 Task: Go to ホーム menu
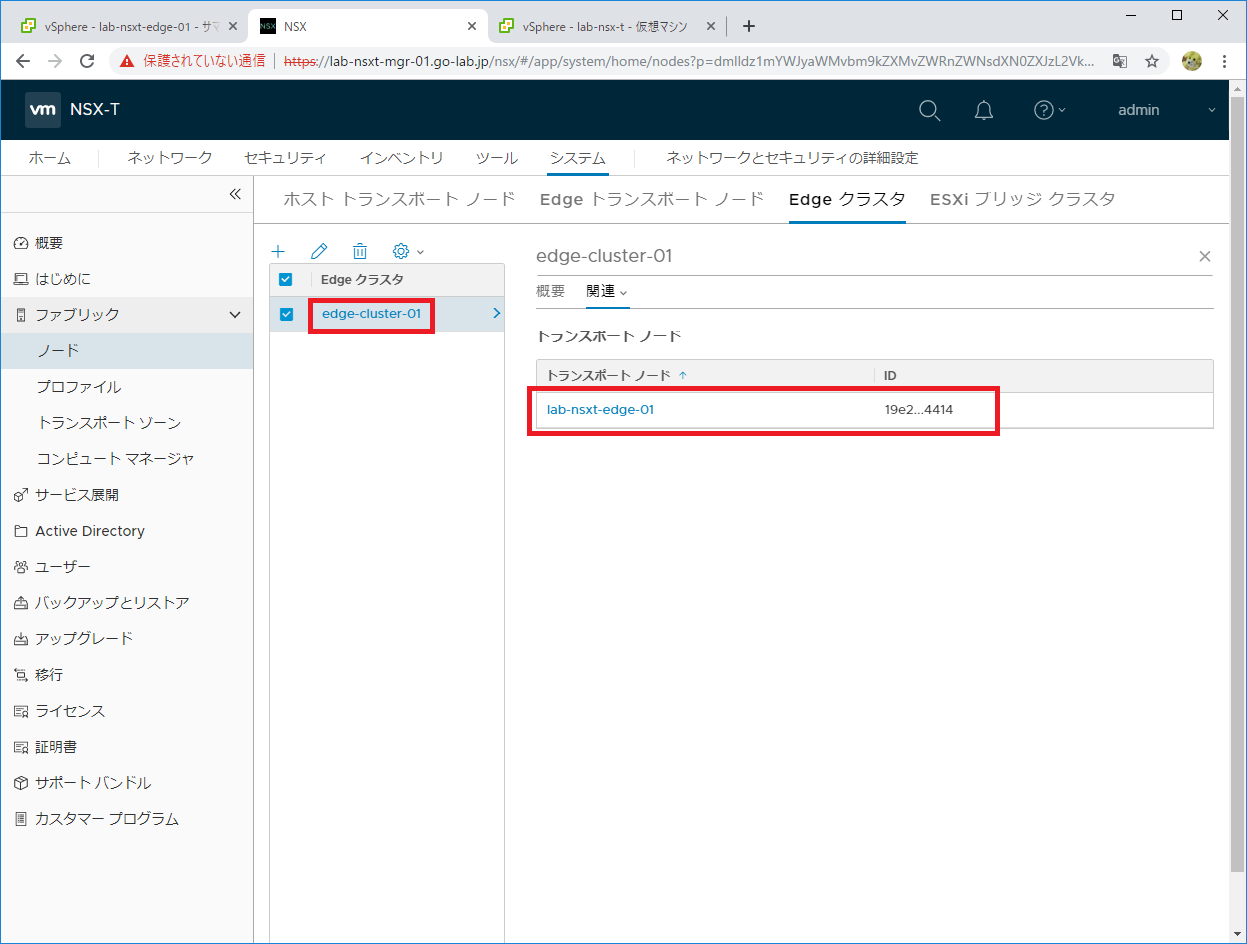[49, 158]
